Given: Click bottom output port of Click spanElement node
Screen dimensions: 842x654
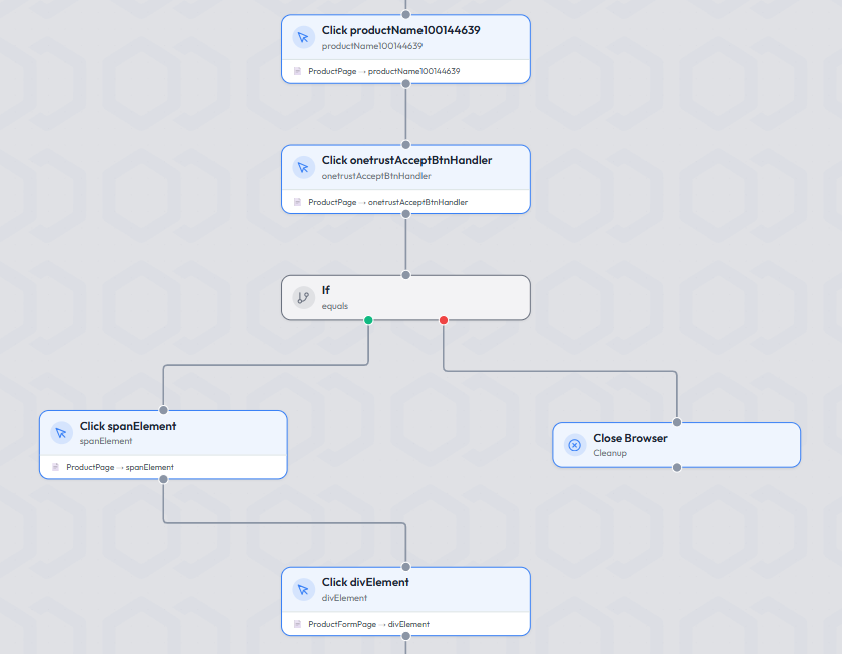Looking at the screenshot, I should 163,479.
